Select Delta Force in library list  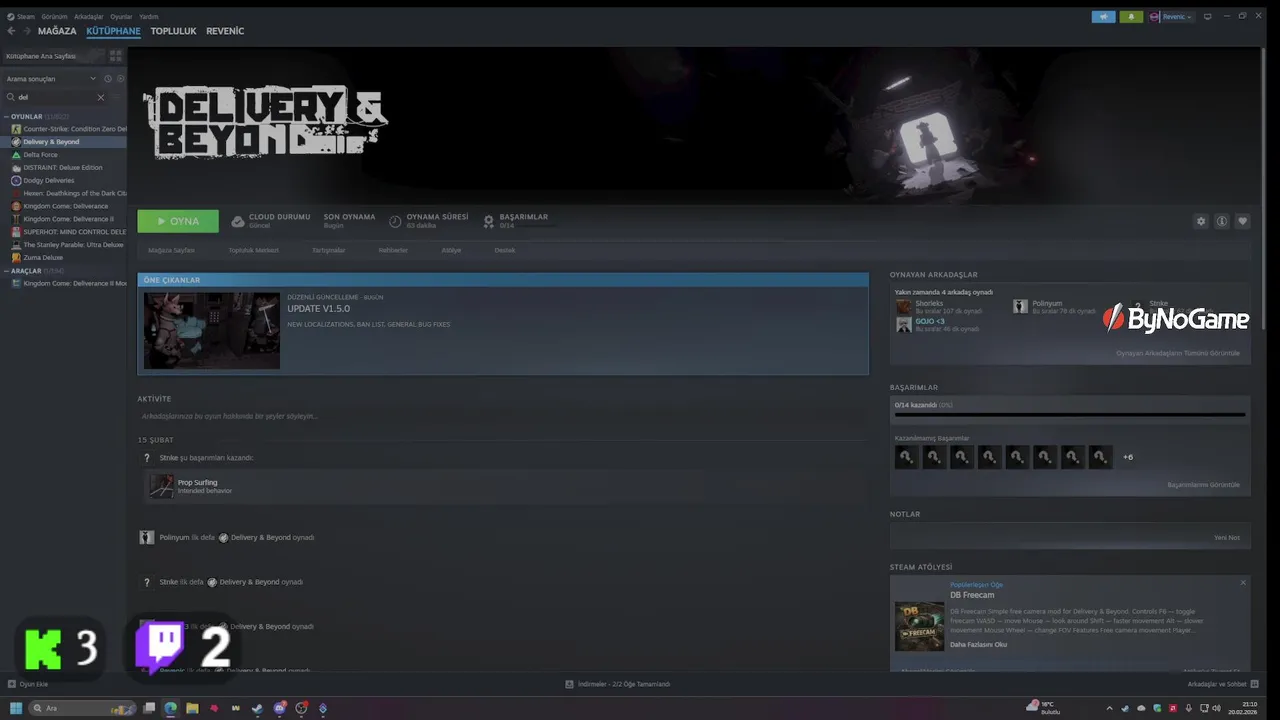coord(65,155)
